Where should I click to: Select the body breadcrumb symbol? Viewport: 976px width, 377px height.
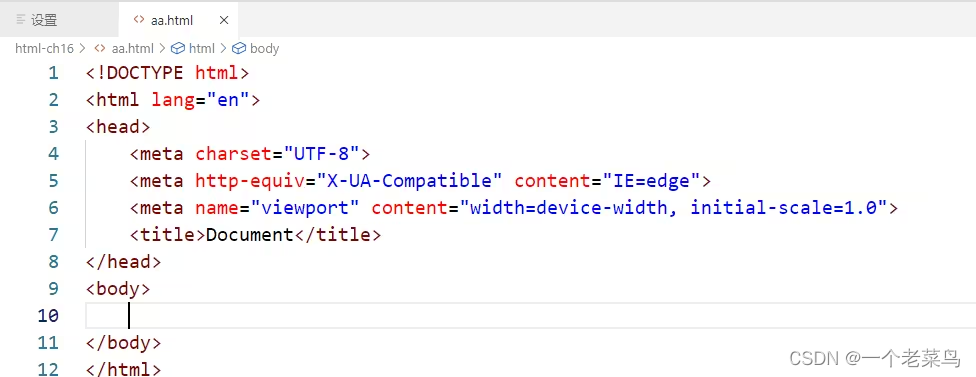tap(265, 49)
